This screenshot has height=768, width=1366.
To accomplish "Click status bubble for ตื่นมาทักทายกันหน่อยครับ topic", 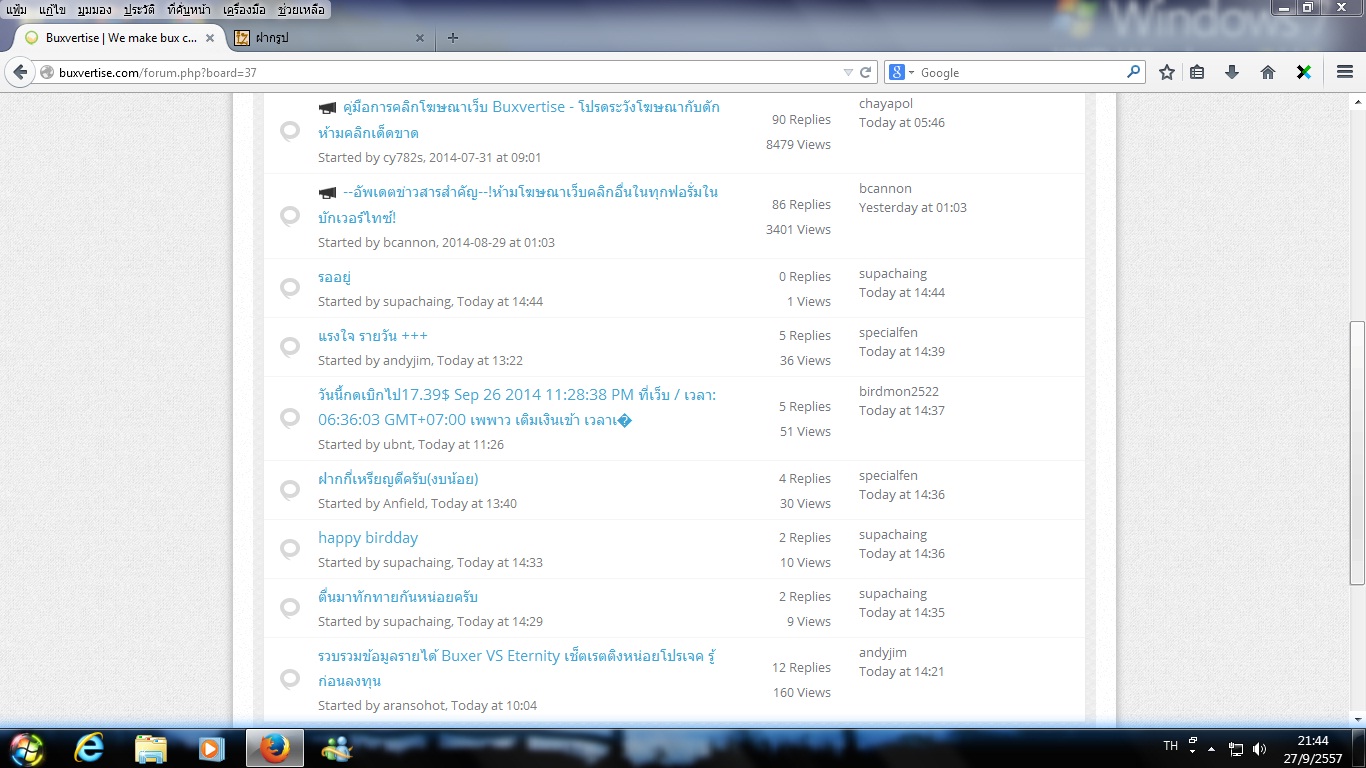I will point(290,608).
